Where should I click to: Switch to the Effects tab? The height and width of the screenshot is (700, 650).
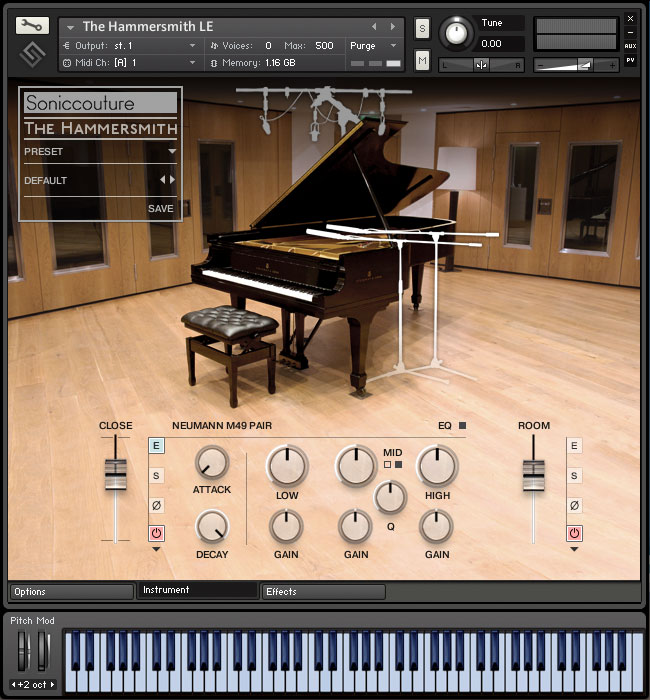pyautogui.click(x=324, y=592)
